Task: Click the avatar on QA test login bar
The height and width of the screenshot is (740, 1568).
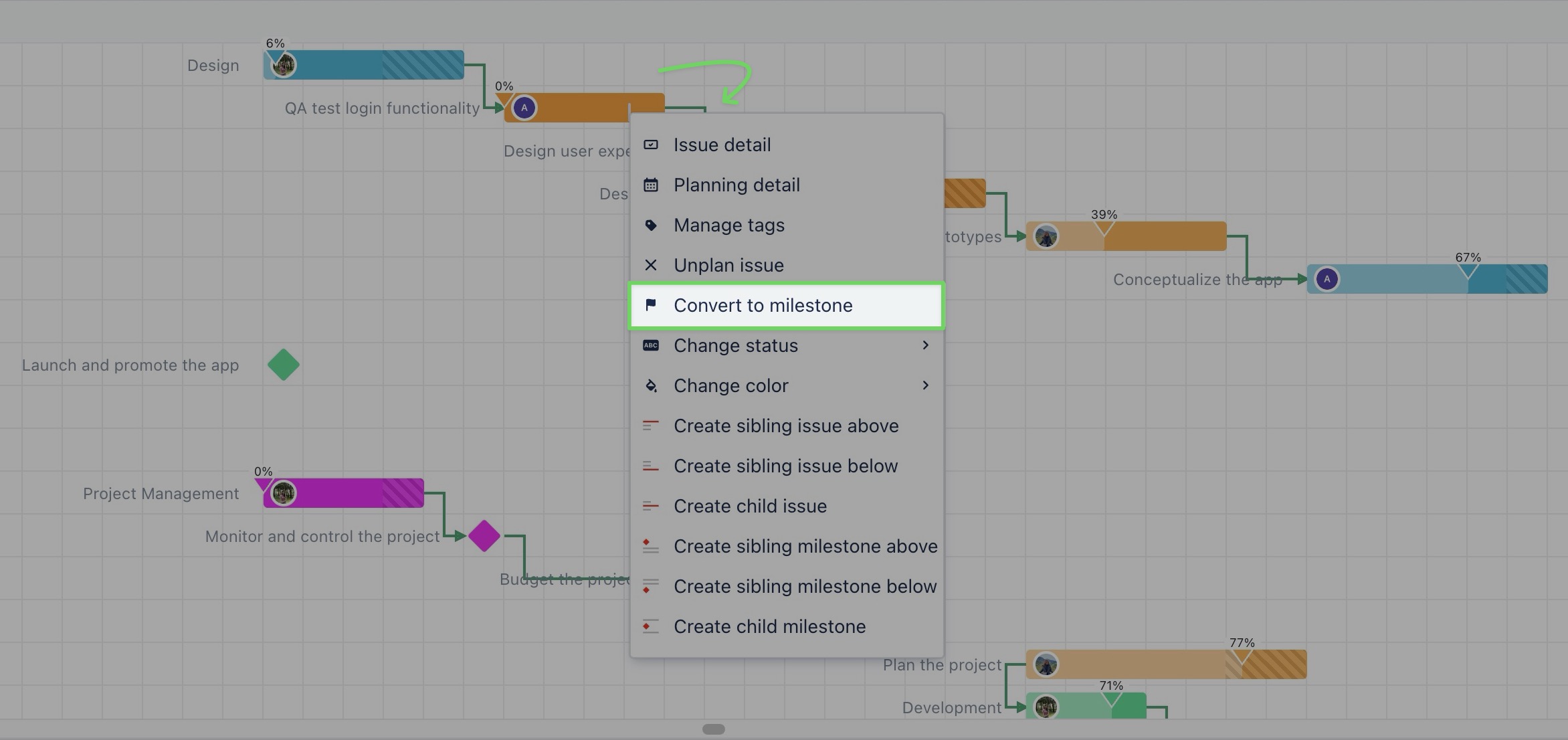Action: [524, 108]
